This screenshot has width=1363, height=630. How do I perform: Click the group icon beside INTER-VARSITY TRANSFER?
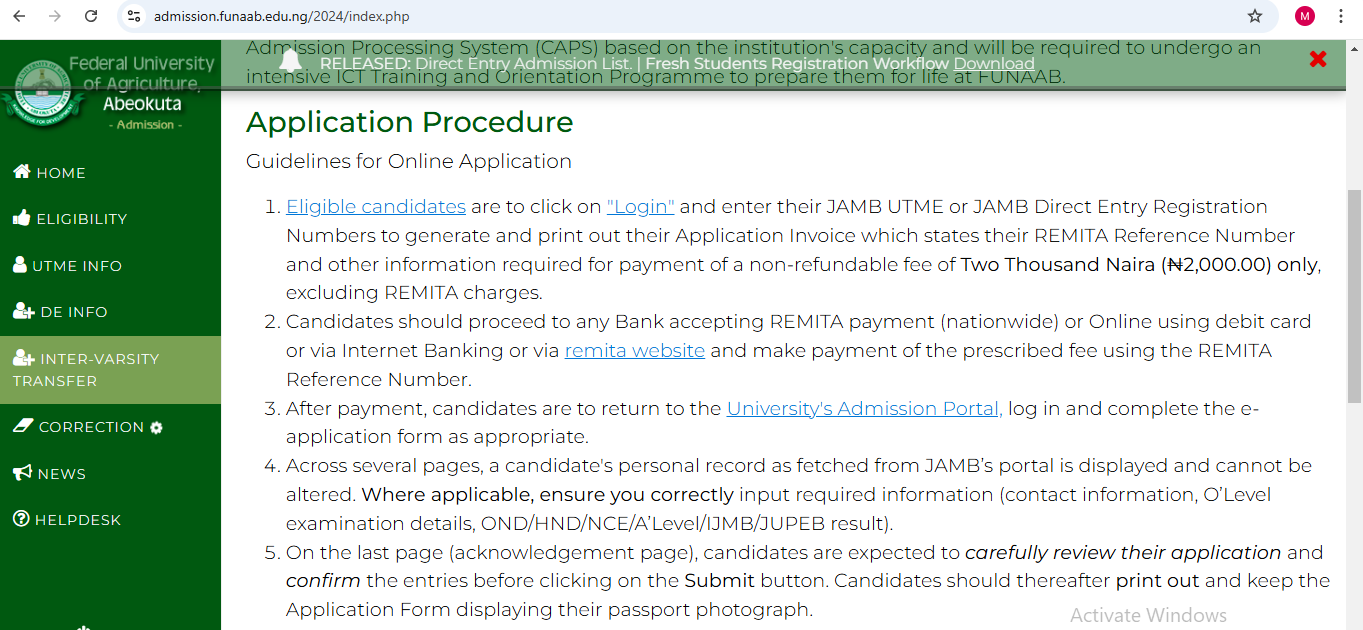pyautogui.click(x=22, y=358)
